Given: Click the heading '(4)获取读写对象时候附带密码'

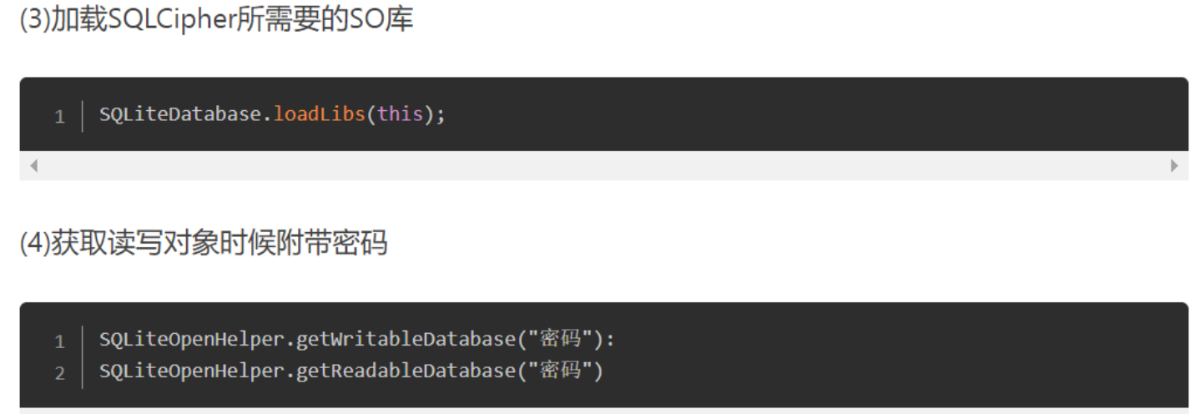Looking at the screenshot, I should coord(203,244).
